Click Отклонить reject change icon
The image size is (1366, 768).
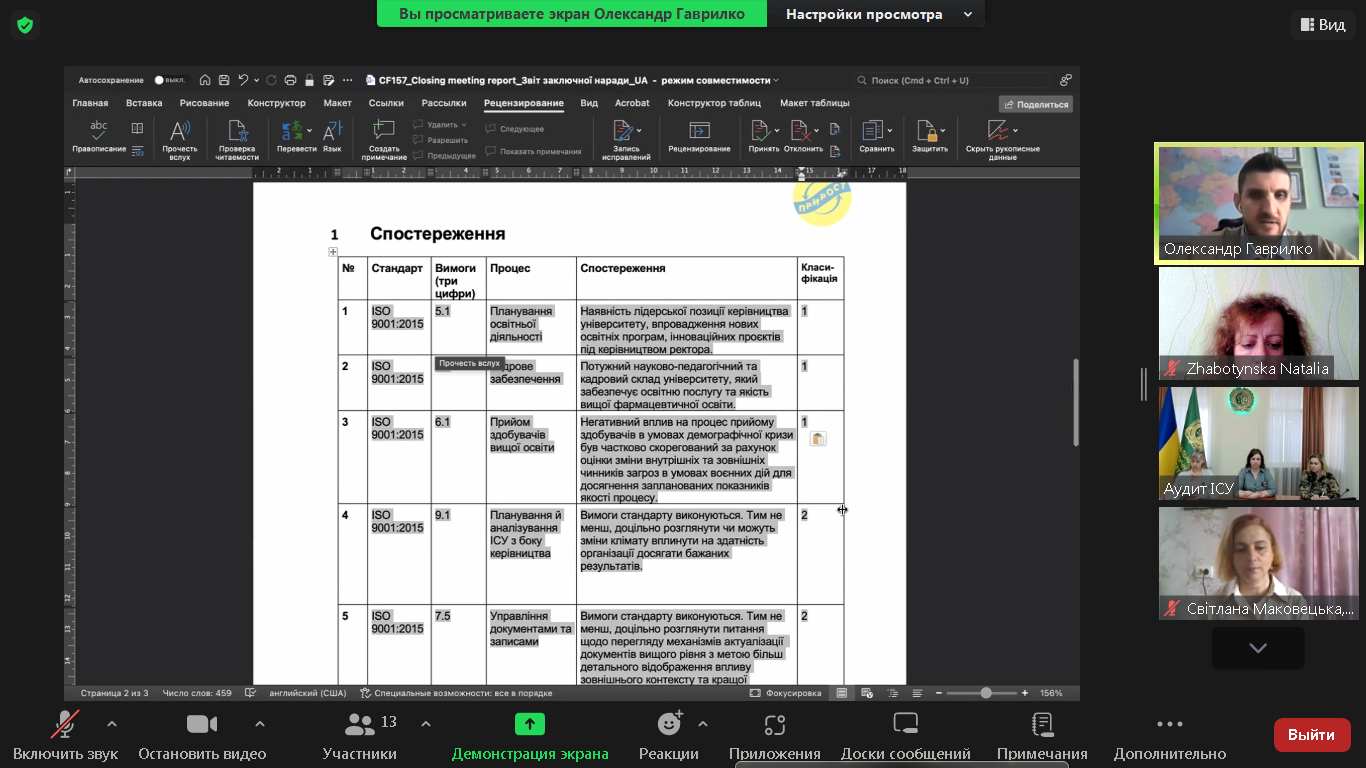click(799, 131)
